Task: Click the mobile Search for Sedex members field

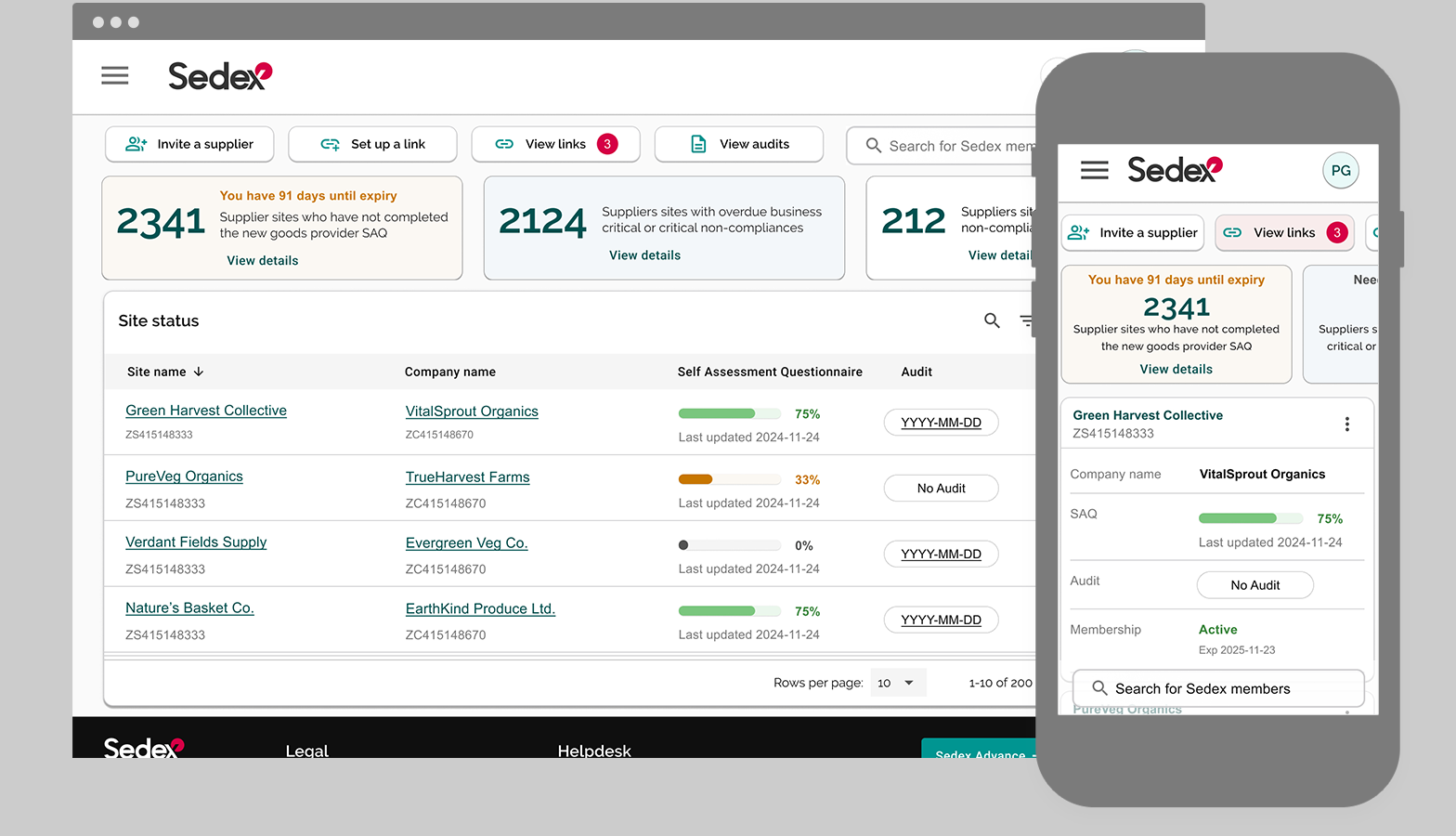Action: [1217, 688]
